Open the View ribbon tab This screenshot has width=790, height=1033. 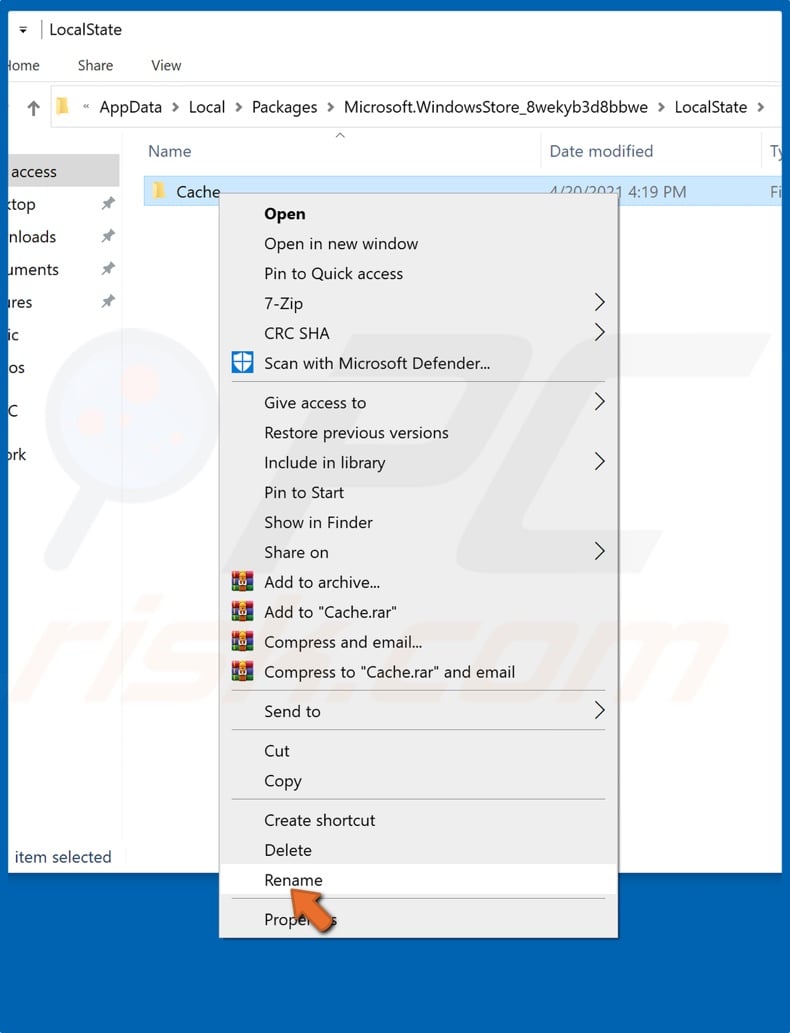[x=166, y=65]
